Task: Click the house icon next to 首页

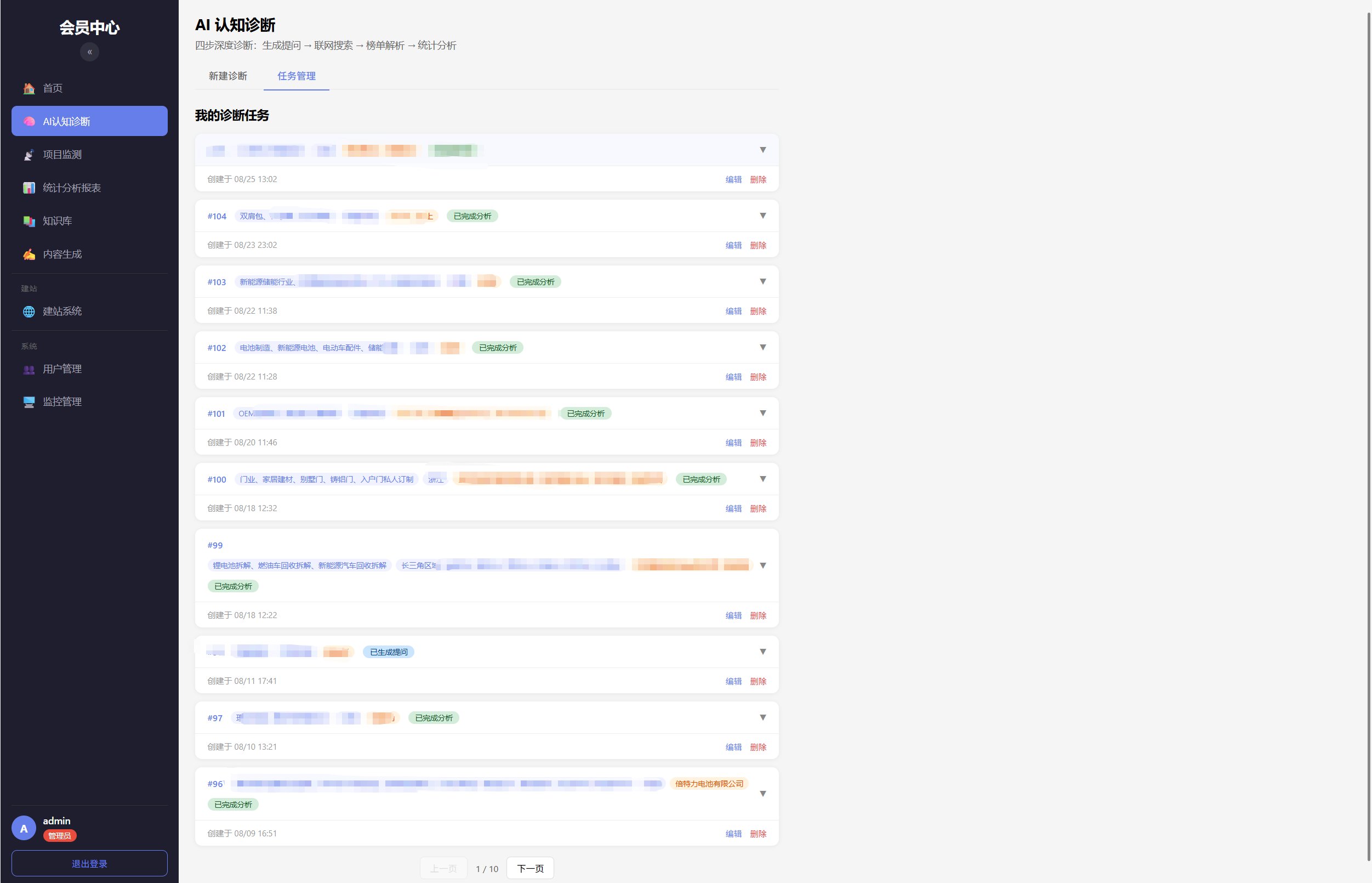Action: (29, 88)
